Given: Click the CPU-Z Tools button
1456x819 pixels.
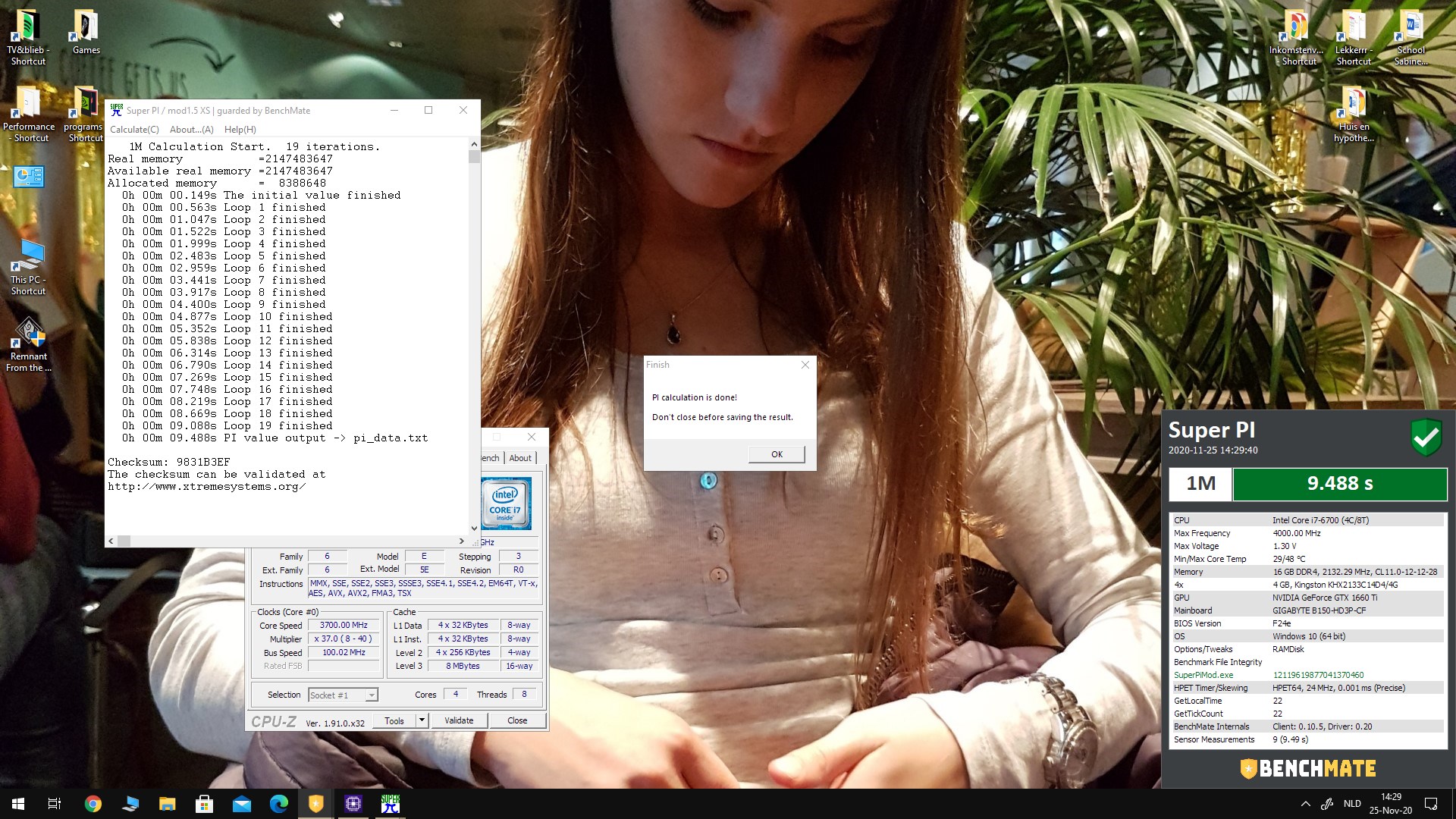Looking at the screenshot, I should 394,720.
